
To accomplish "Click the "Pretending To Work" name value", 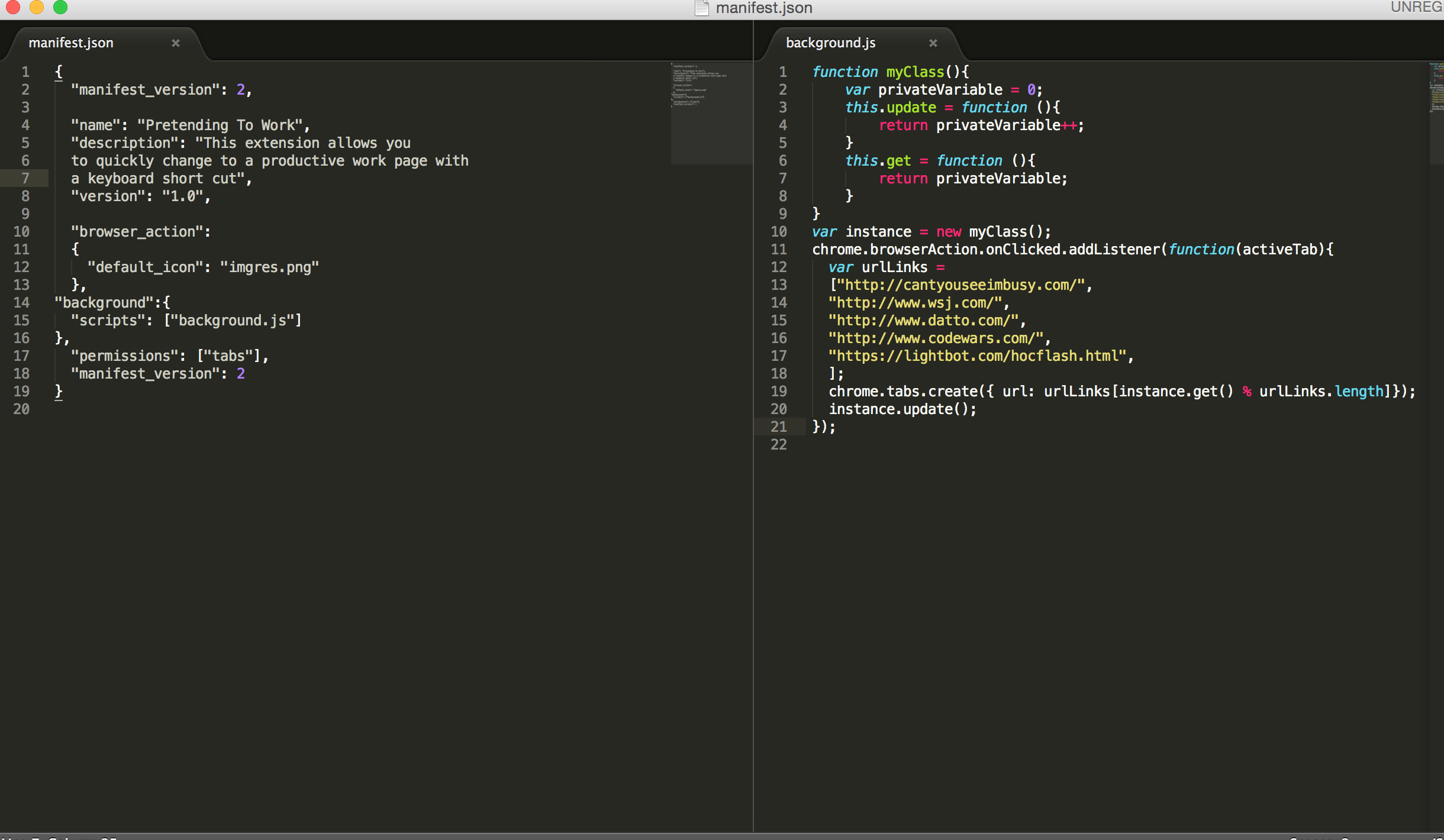I will [220, 125].
